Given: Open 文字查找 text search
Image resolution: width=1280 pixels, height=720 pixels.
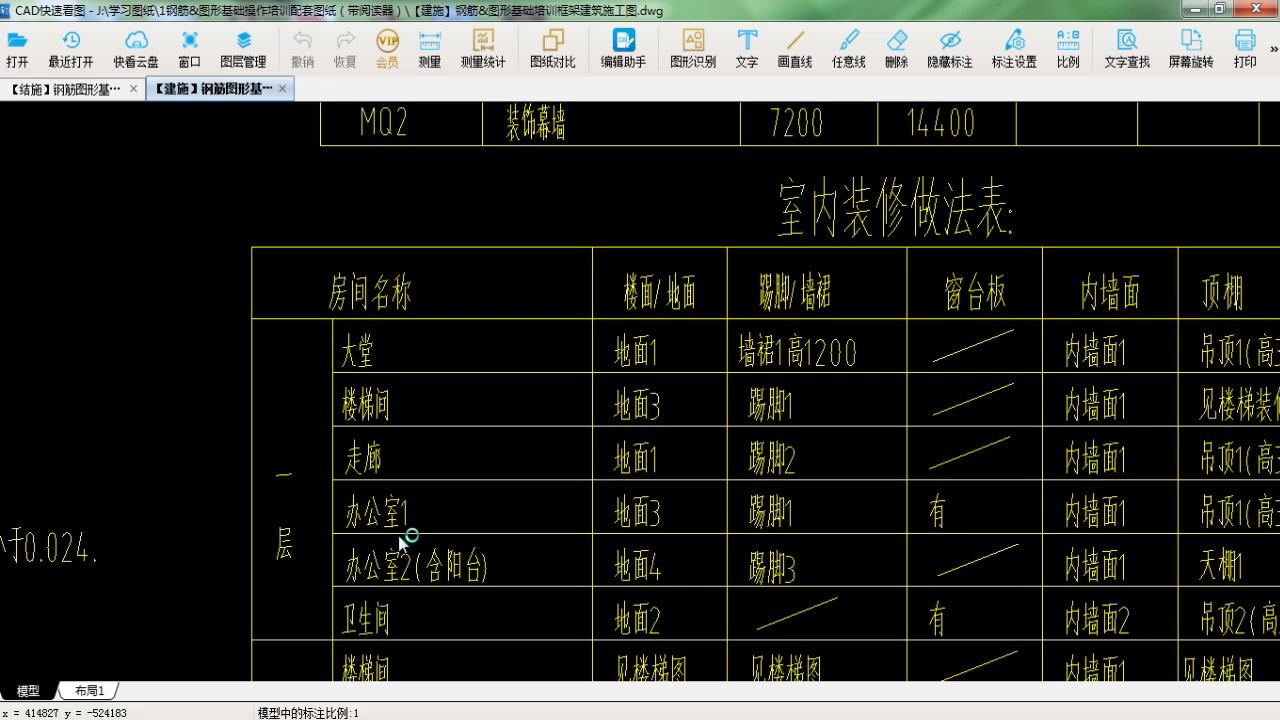Looking at the screenshot, I should tap(1127, 48).
